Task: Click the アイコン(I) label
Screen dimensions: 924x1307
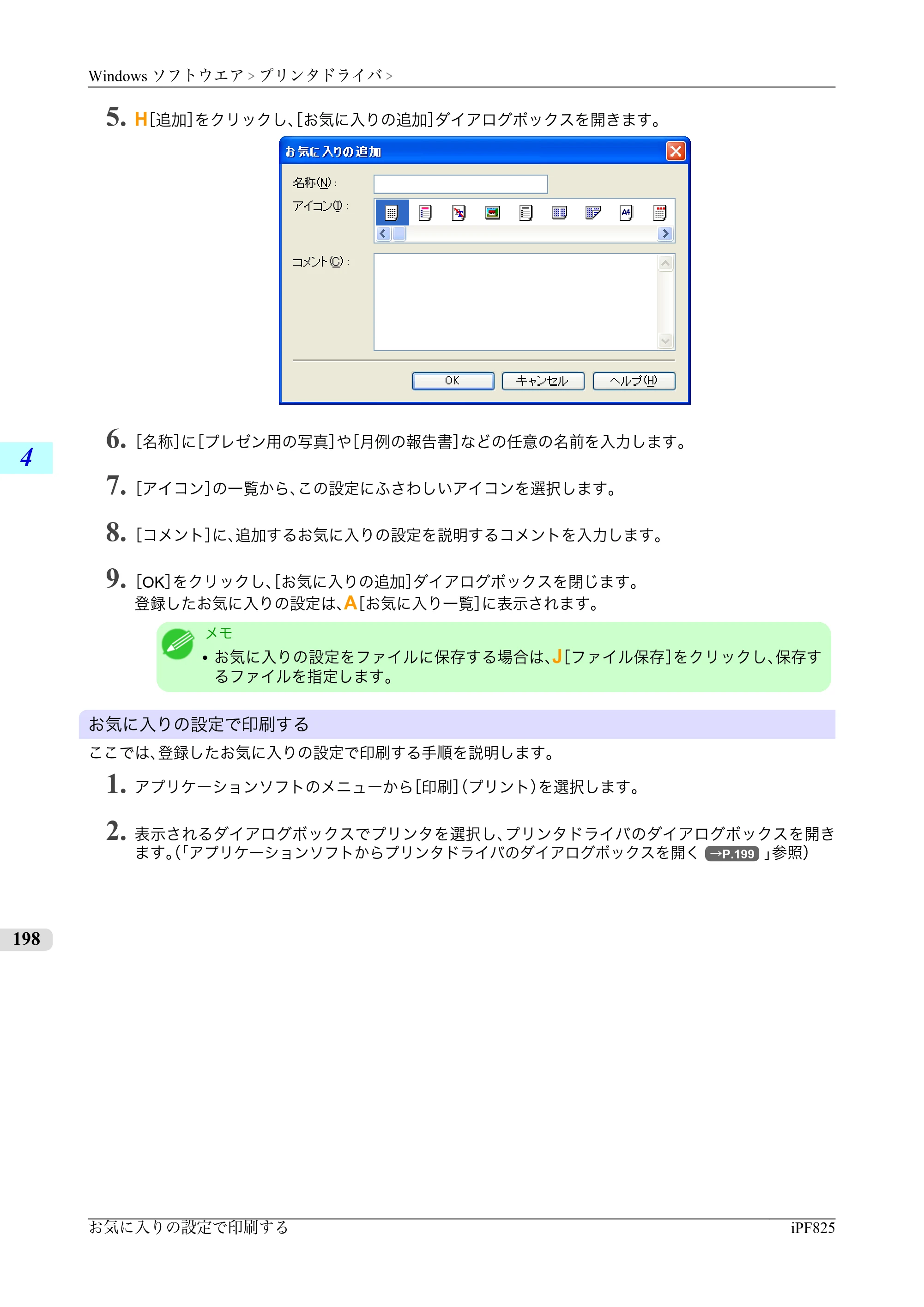Action: pos(320,206)
